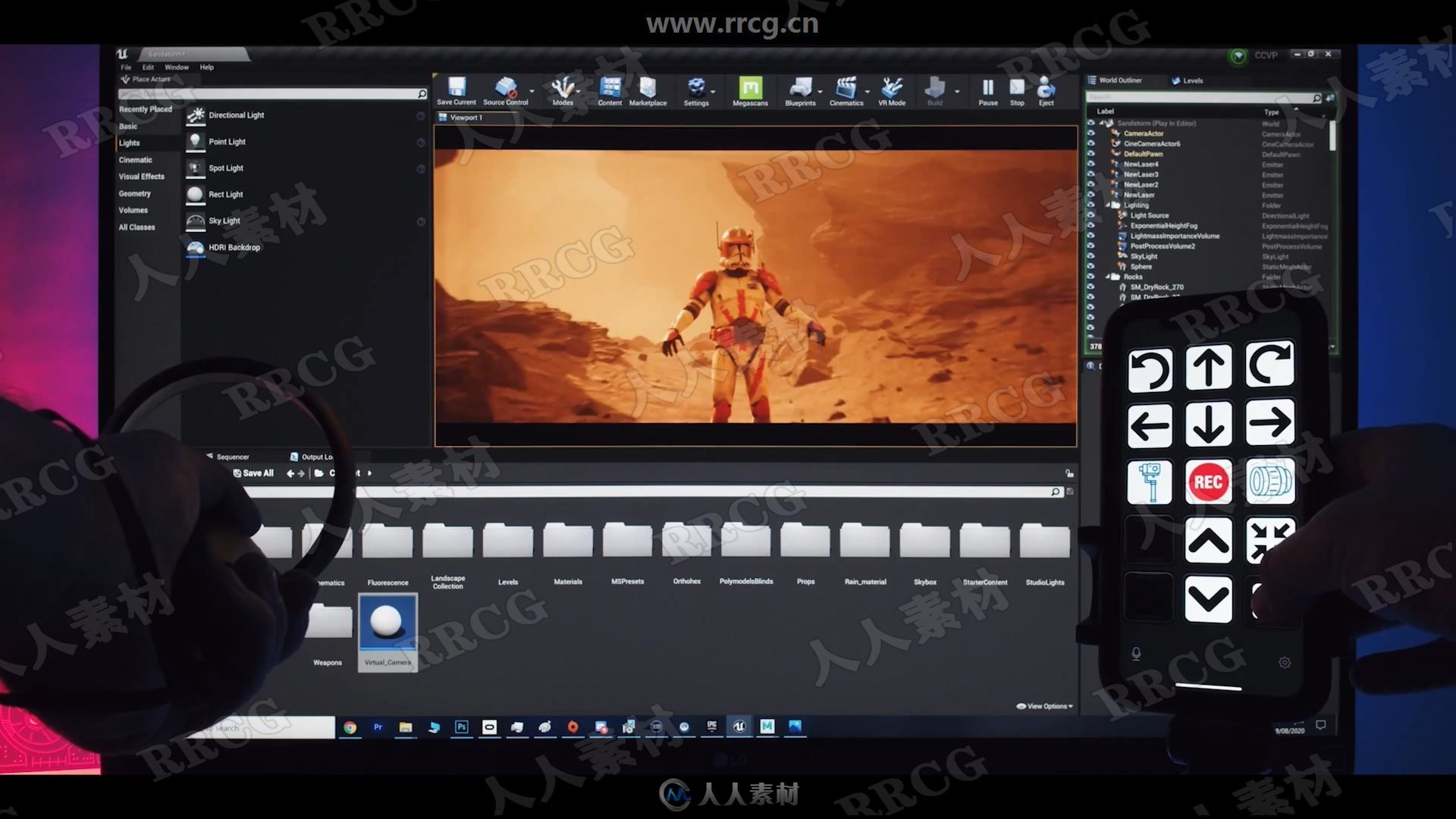Toggle visibility of ExponentialHeightFog
Screen dimensions: 1456x819
click(1091, 225)
